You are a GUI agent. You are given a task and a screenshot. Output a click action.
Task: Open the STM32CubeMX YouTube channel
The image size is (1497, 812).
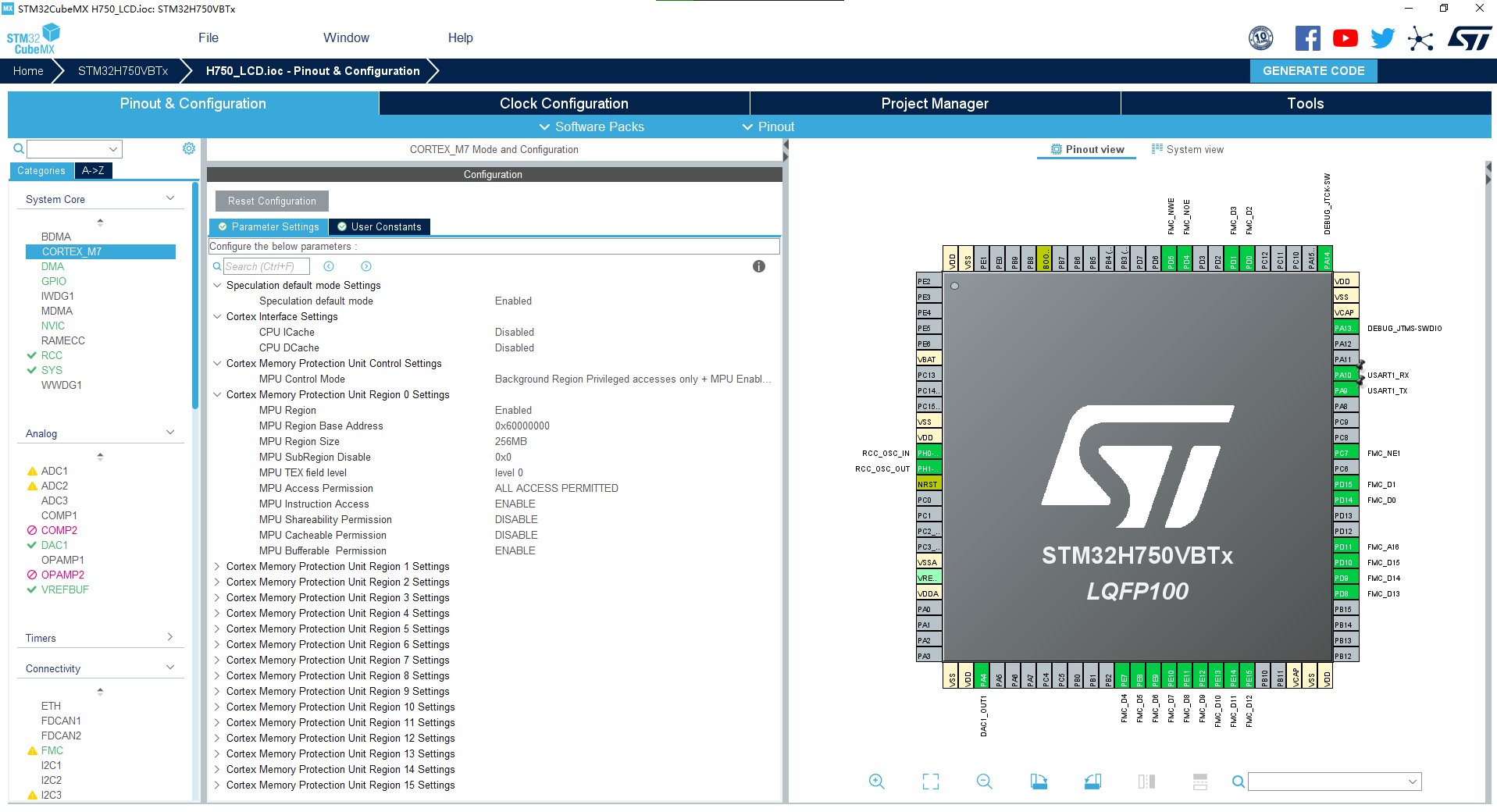tap(1345, 37)
